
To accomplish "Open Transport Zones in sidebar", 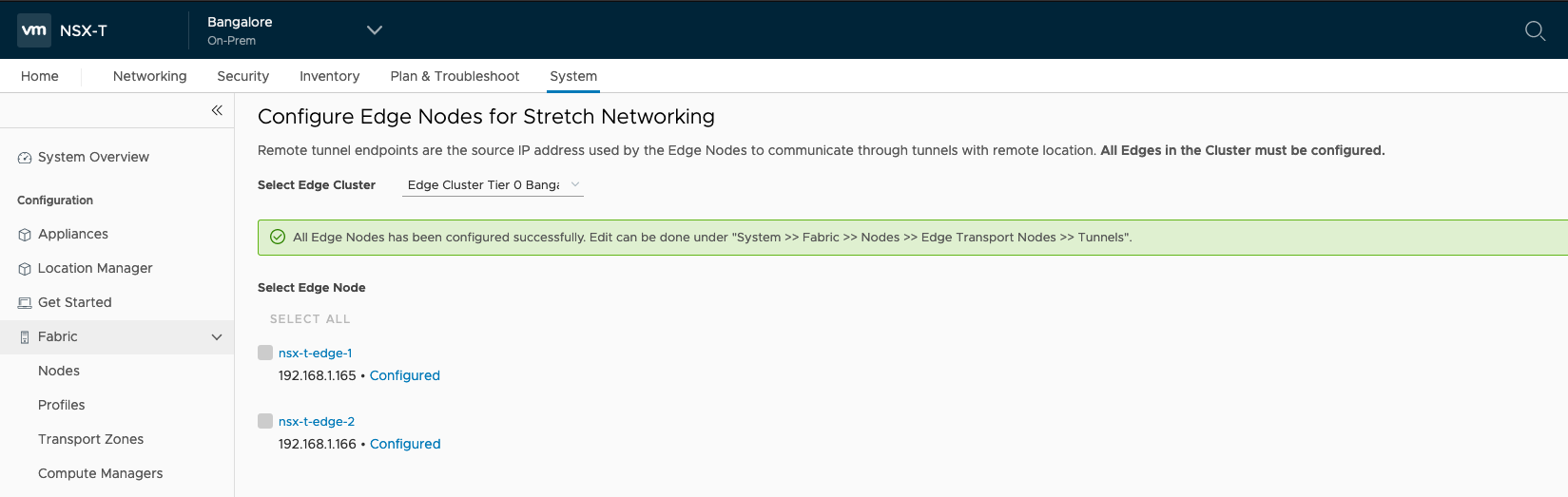I will pyautogui.click(x=90, y=439).
